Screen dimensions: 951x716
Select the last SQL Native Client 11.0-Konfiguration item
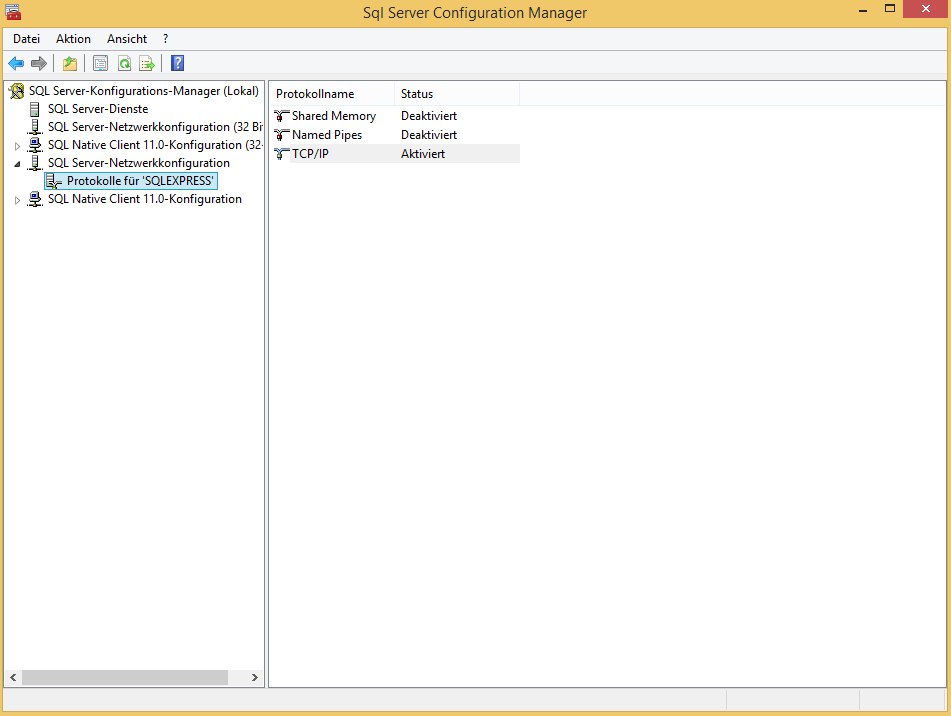coord(144,199)
